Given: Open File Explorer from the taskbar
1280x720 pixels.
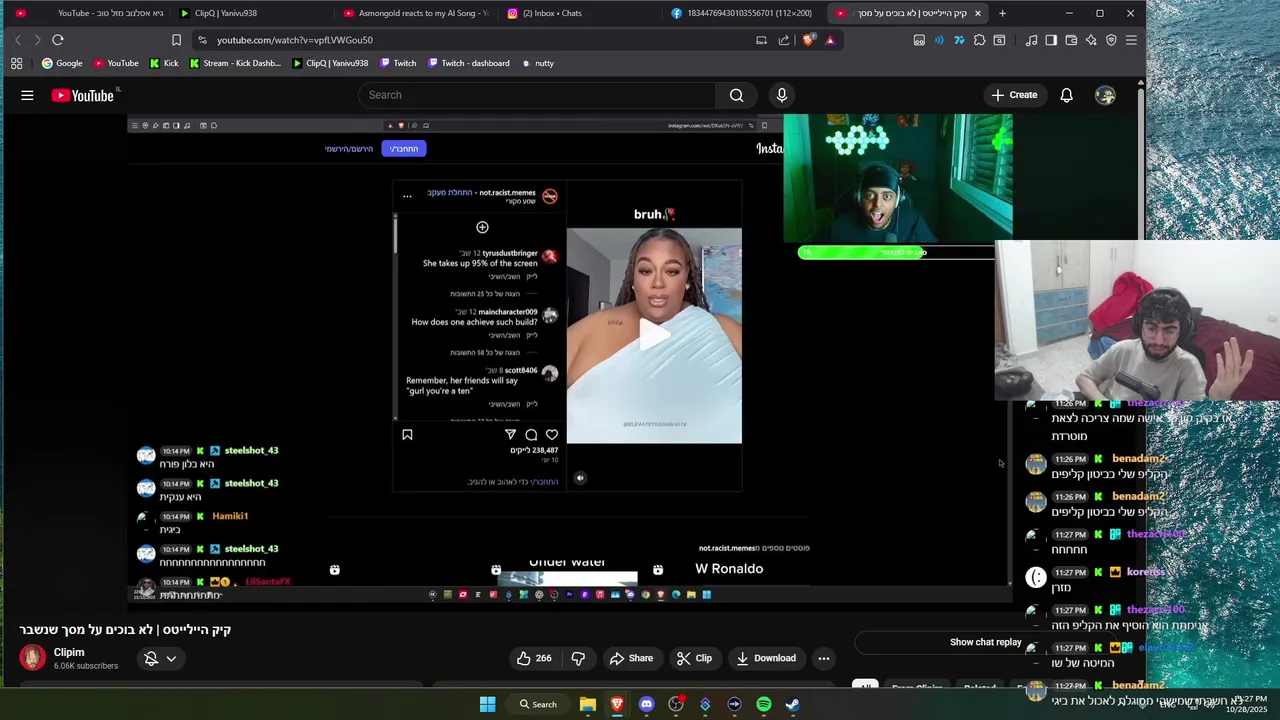Looking at the screenshot, I should pyautogui.click(x=588, y=704).
